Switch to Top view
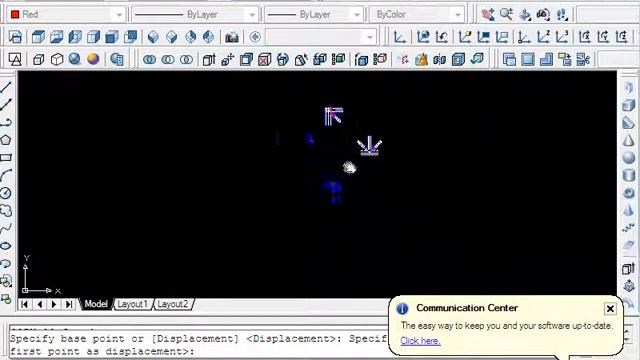The width and height of the screenshot is (640, 360). [x=38, y=37]
